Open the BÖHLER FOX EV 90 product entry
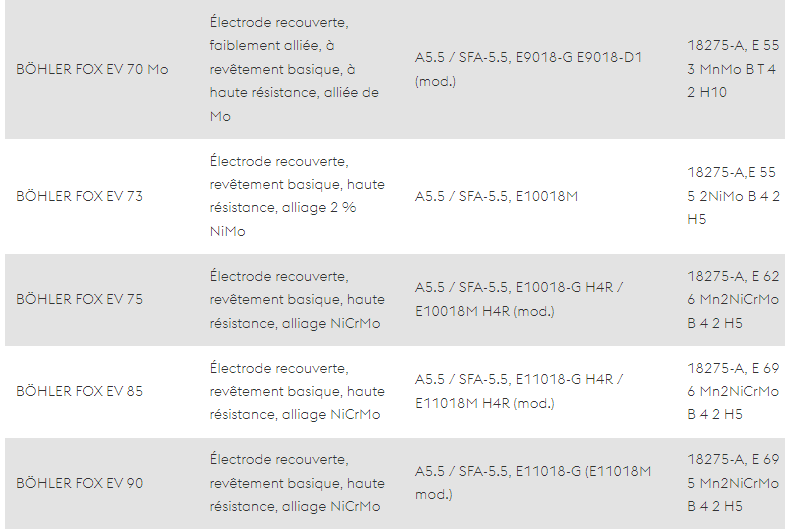The image size is (785, 530). 79,483
